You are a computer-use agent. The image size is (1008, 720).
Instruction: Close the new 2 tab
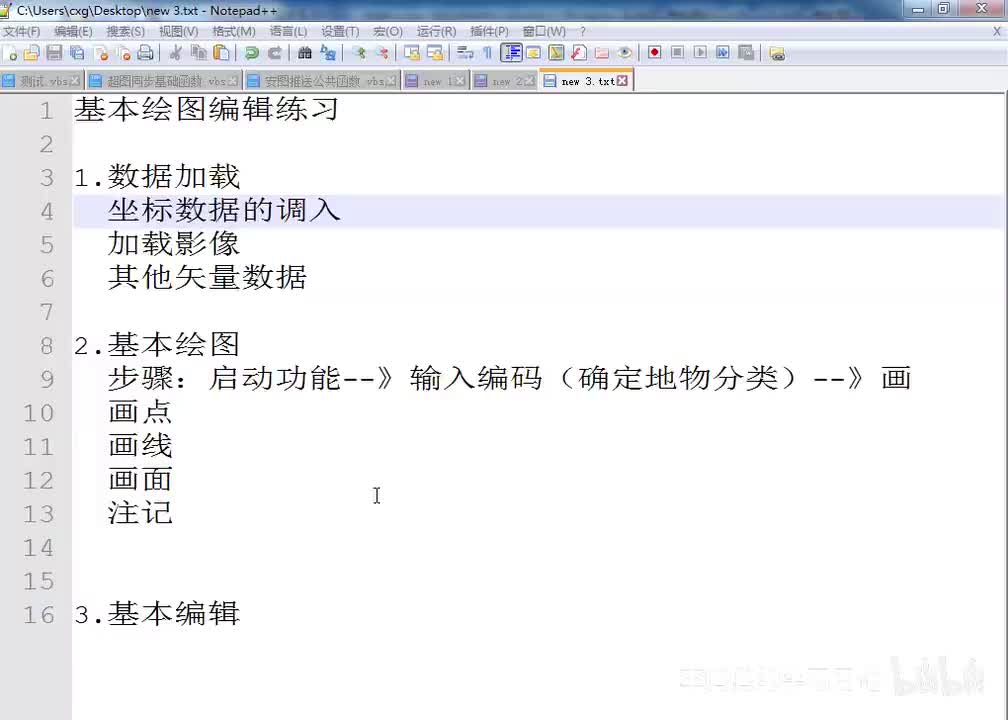[529, 81]
